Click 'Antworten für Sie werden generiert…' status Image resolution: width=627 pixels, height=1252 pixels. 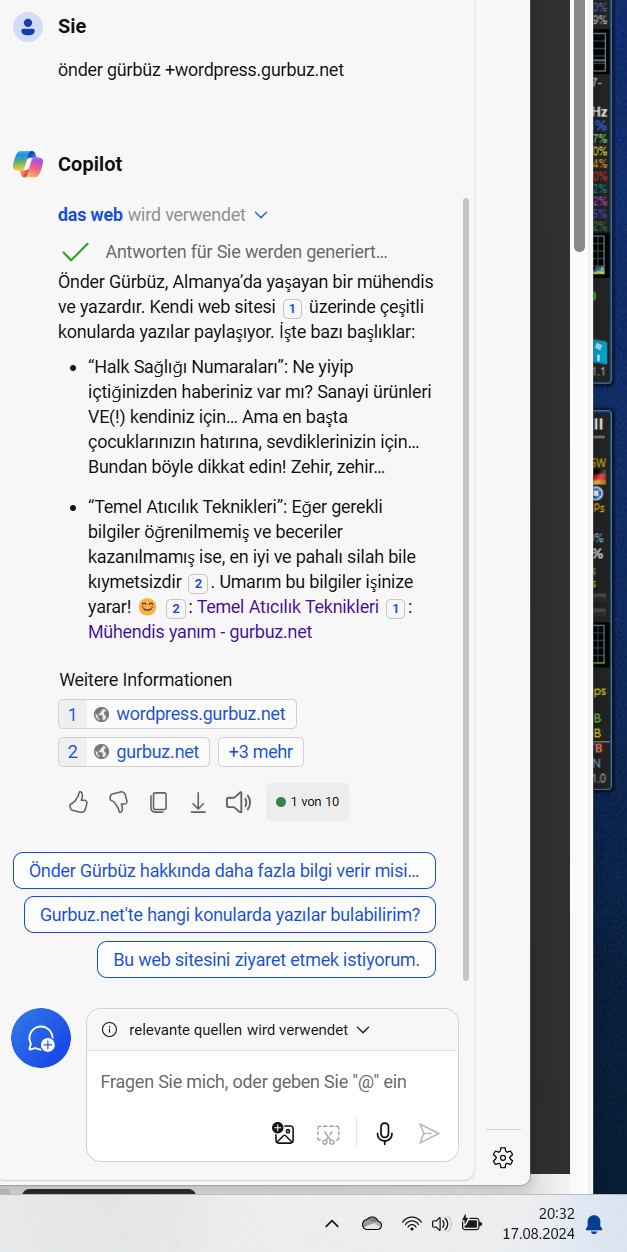pyautogui.click(x=246, y=252)
